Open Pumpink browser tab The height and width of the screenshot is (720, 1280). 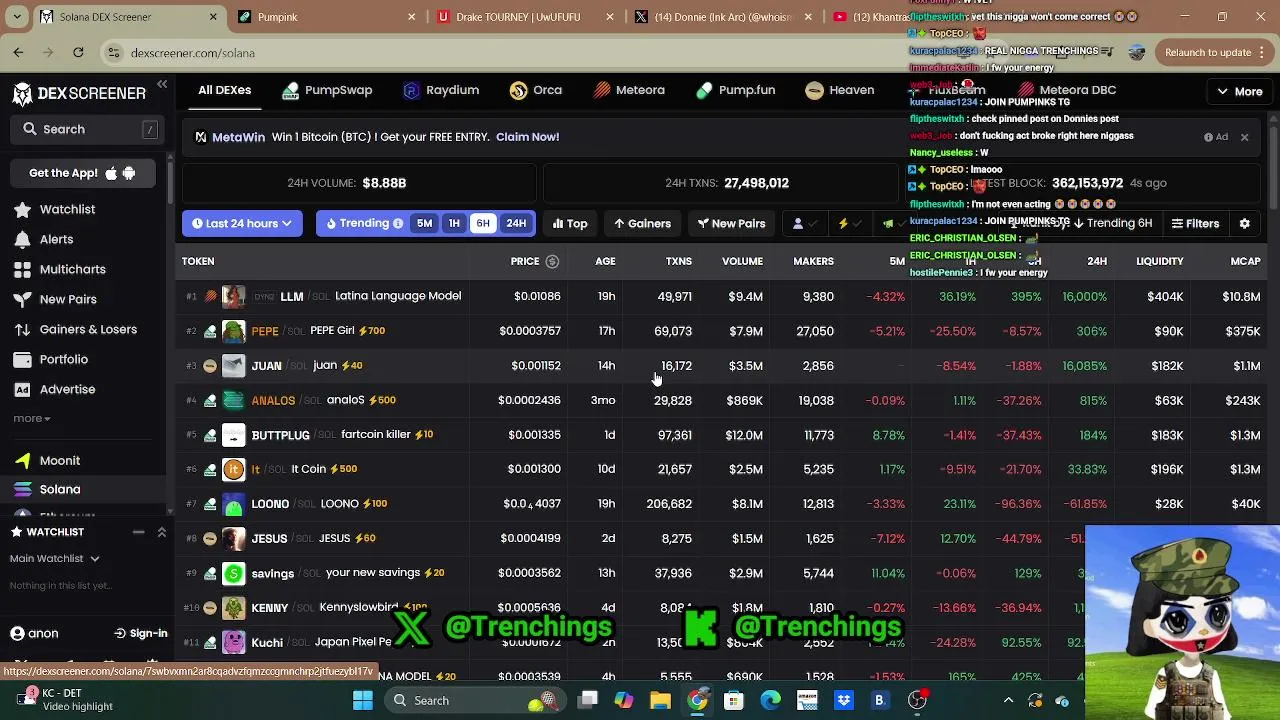(327, 17)
